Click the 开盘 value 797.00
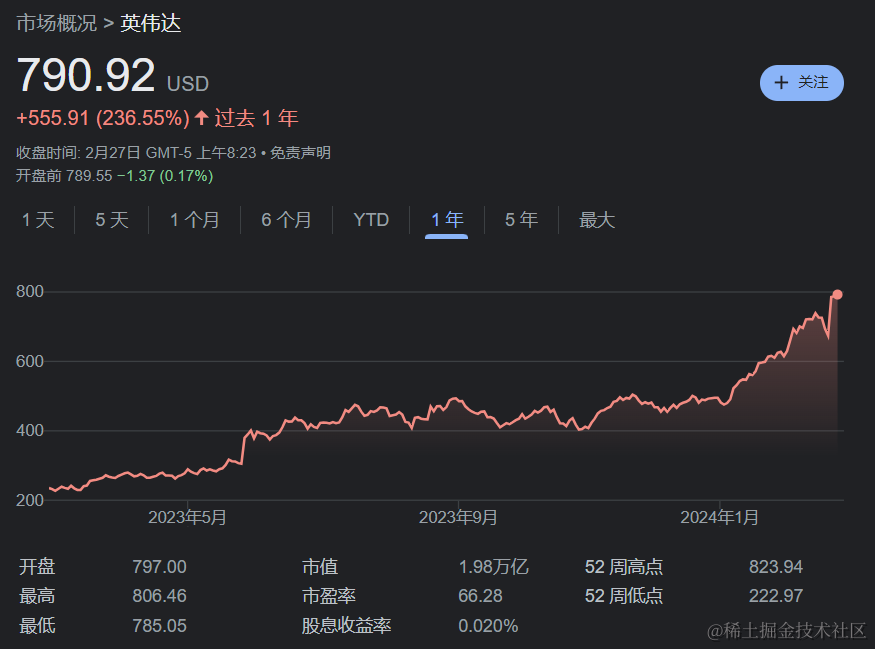 pyautogui.click(x=160, y=567)
